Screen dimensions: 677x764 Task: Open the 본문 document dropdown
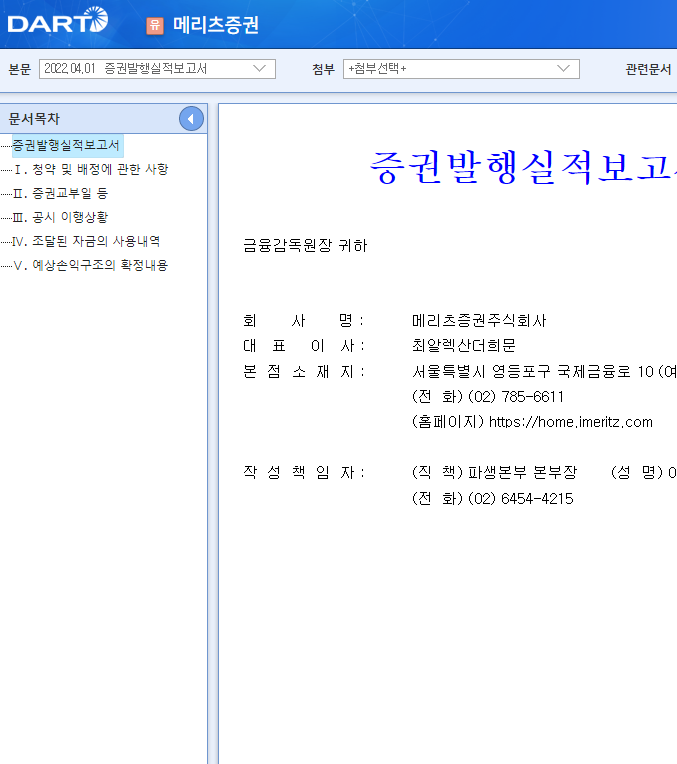pos(157,69)
